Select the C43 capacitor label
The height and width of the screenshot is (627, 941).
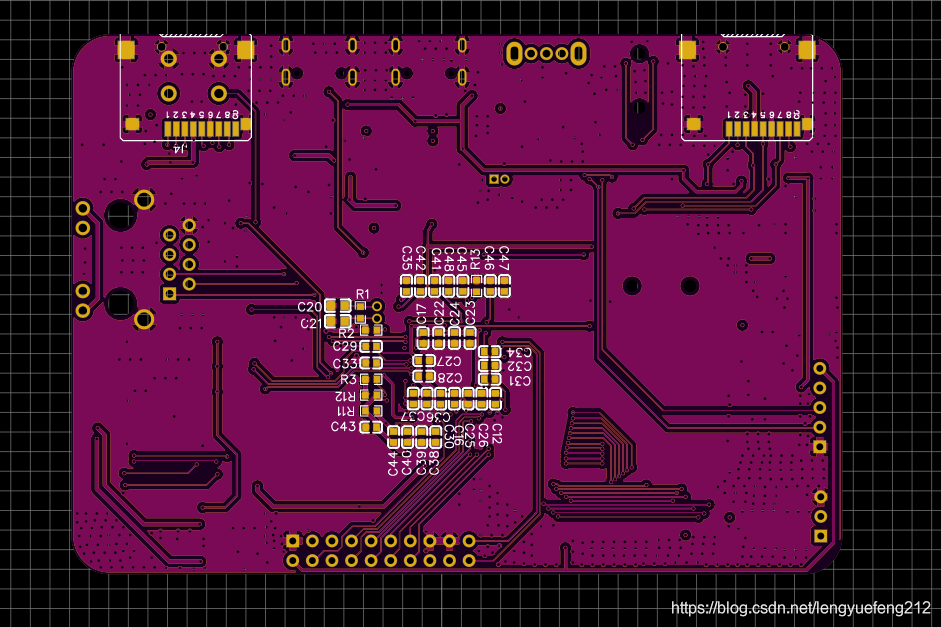[343, 427]
